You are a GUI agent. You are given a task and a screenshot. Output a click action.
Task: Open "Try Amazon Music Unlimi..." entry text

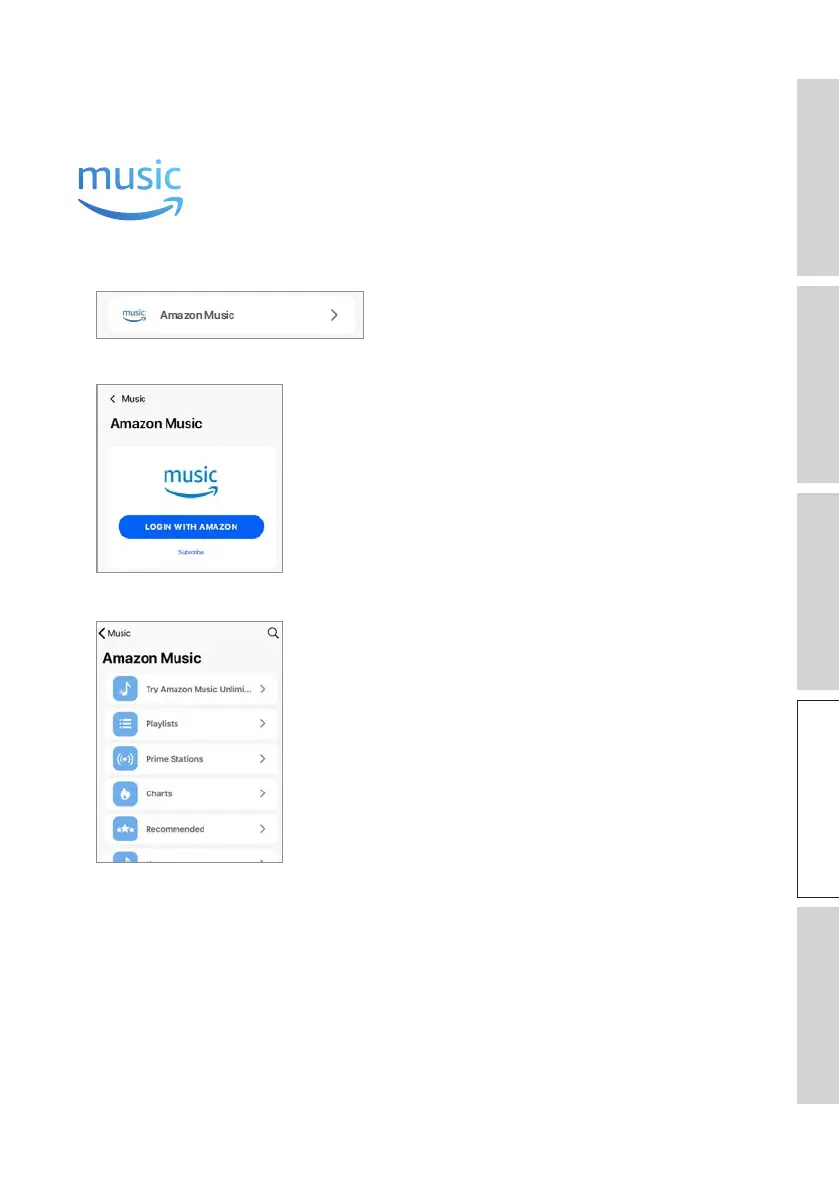point(198,689)
